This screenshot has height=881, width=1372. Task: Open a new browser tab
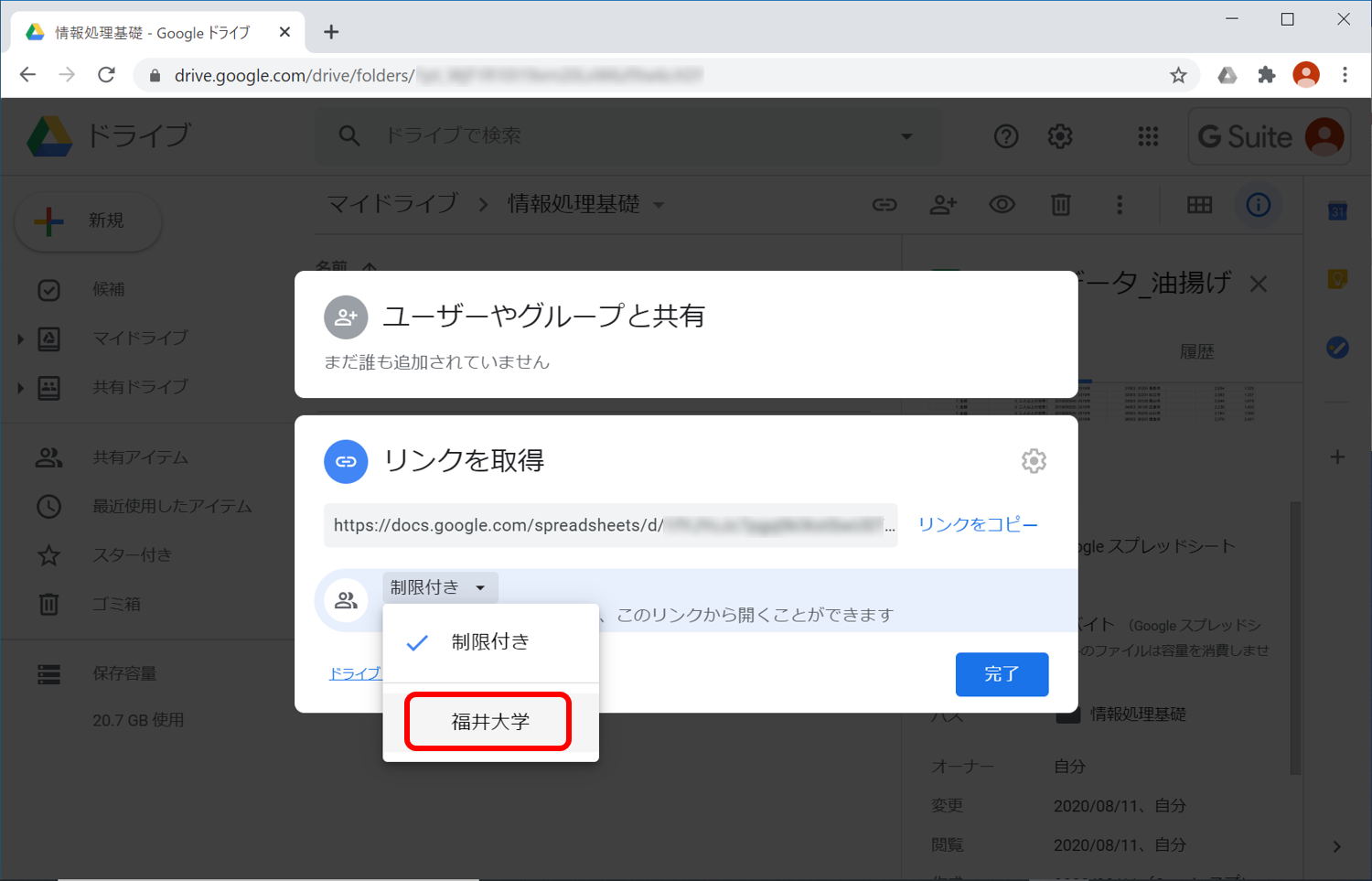(331, 32)
